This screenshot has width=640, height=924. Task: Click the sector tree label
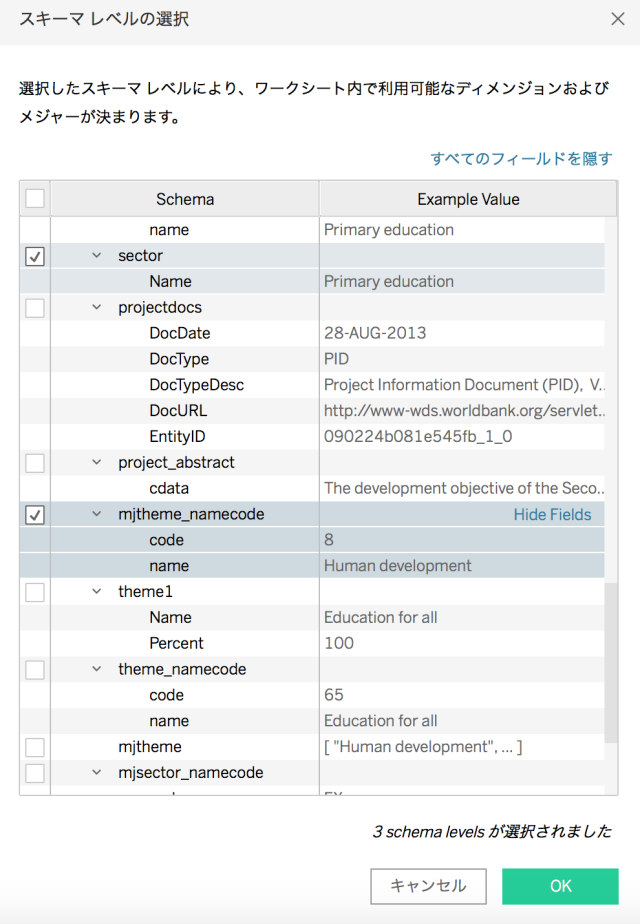tap(140, 256)
